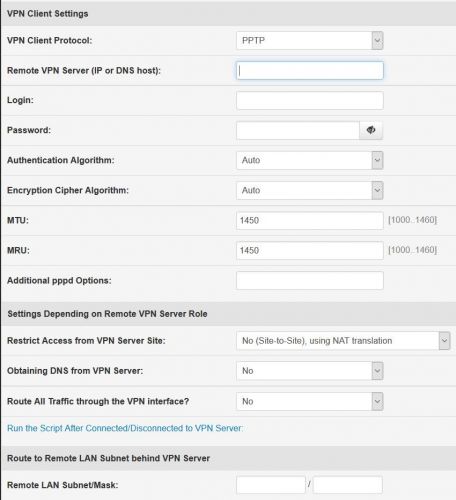Open the VPN Client Protocol dropdown
This screenshot has height=500, width=456.
point(310,40)
